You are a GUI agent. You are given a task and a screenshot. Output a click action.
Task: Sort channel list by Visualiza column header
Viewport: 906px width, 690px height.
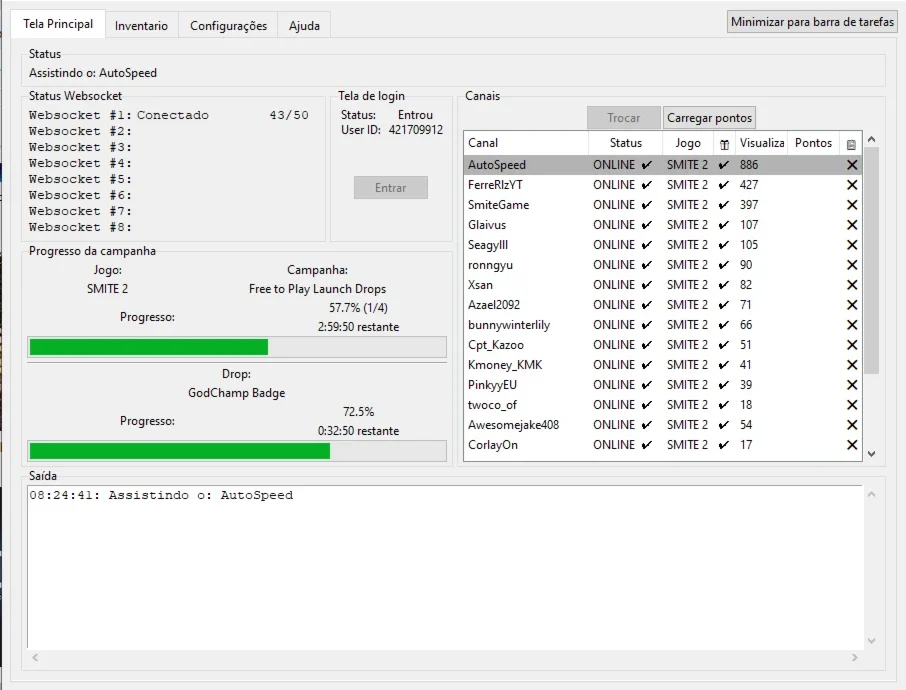click(x=762, y=143)
